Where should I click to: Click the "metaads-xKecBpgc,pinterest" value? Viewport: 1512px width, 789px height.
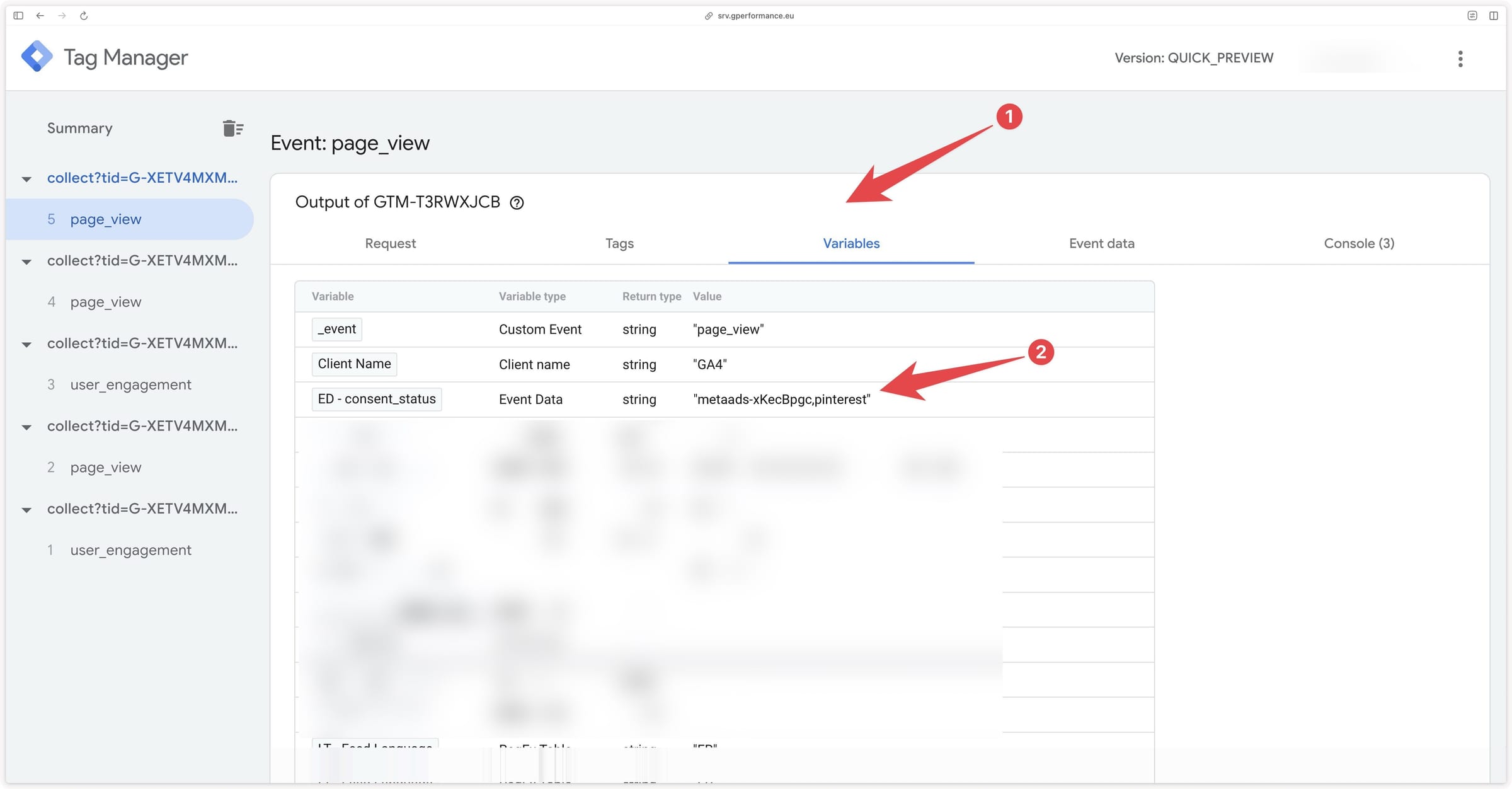(x=781, y=400)
